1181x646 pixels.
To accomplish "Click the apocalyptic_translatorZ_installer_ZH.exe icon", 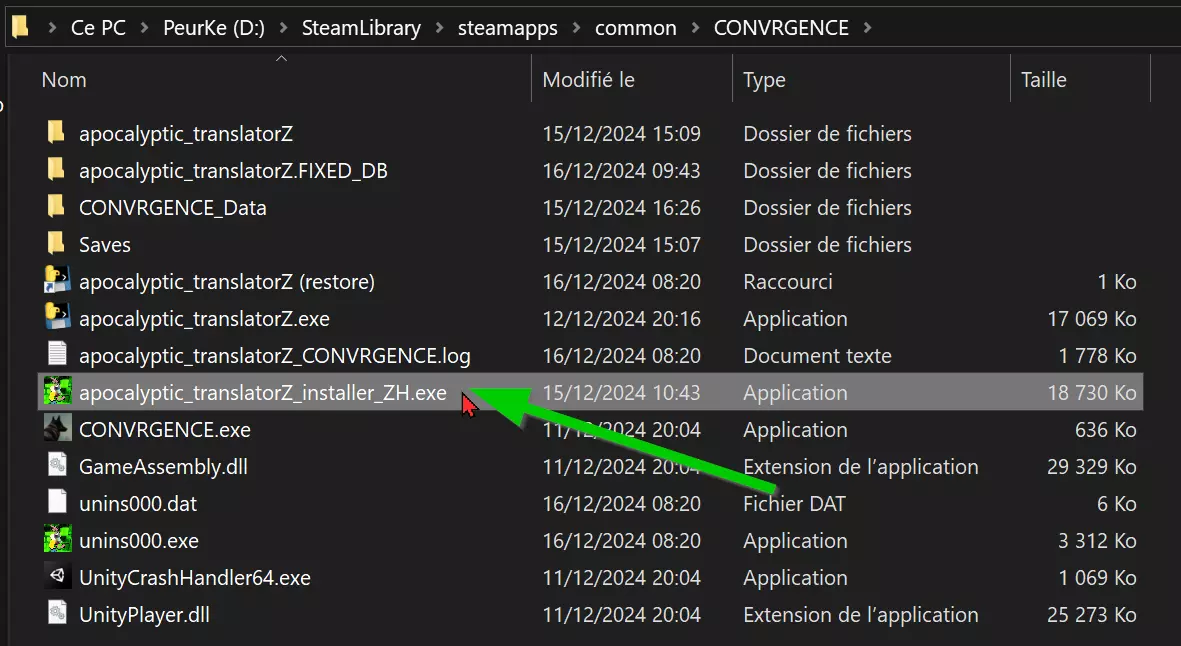I will click(x=56, y=393).
